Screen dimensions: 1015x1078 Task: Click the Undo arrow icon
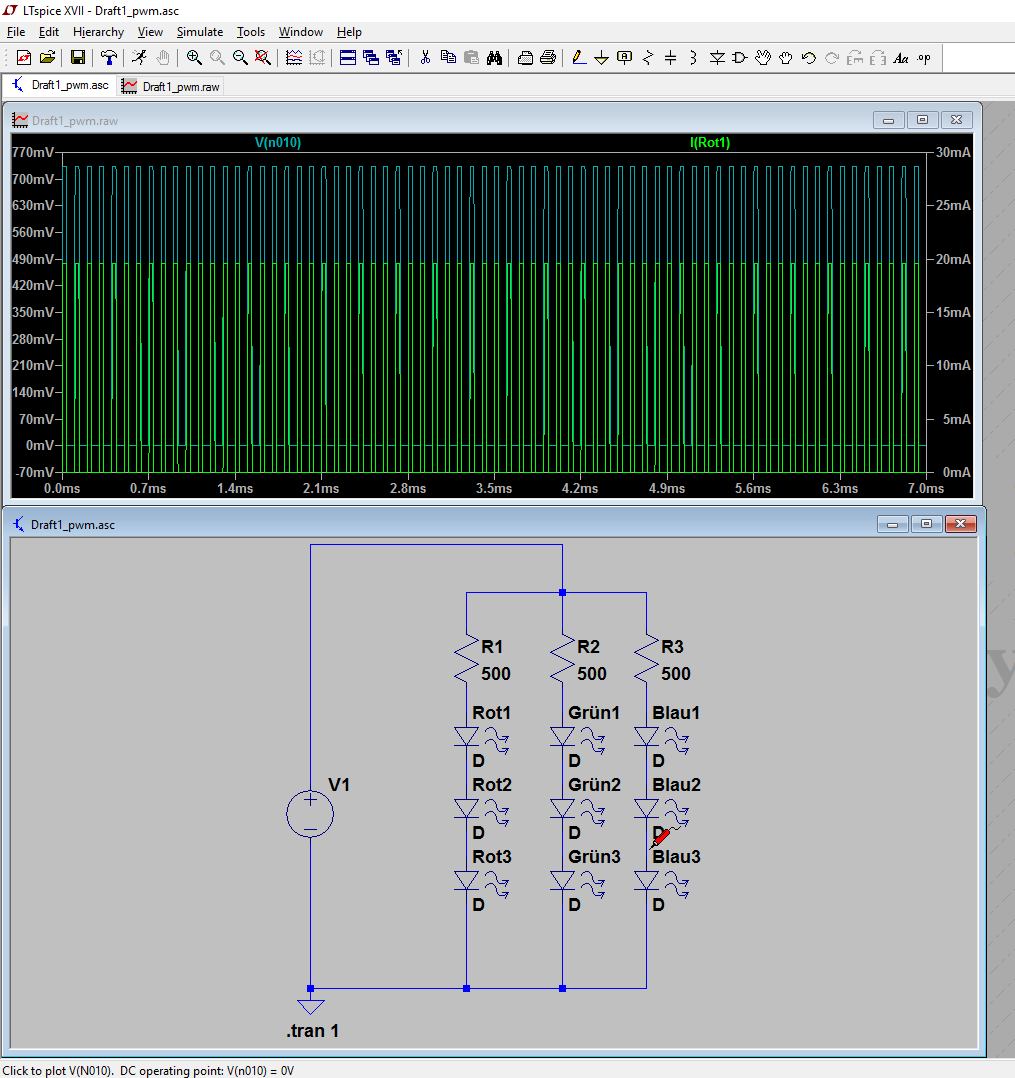click(x=809, y=58)
